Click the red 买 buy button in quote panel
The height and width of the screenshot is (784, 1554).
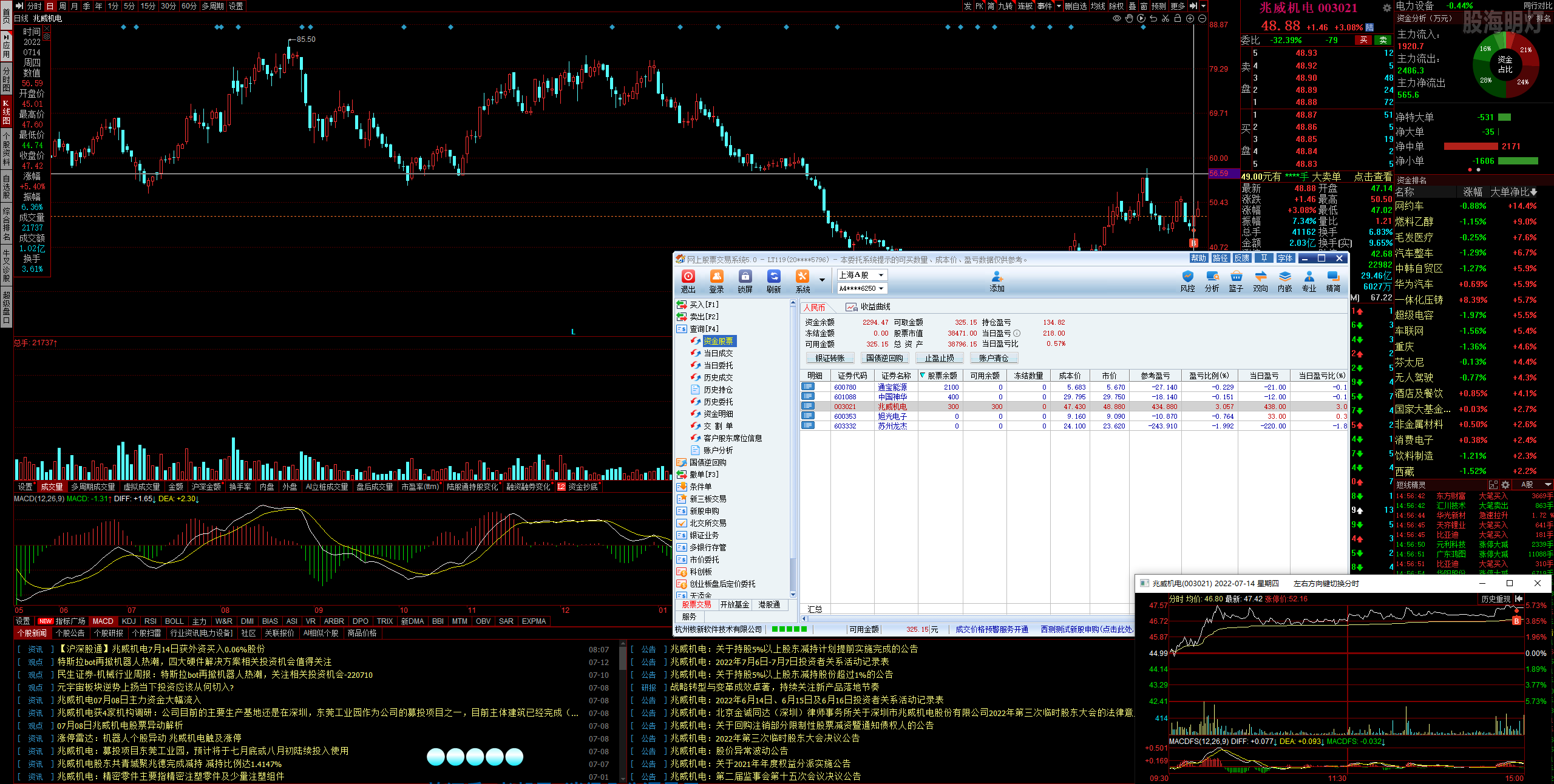click(x=1363, y=40)
